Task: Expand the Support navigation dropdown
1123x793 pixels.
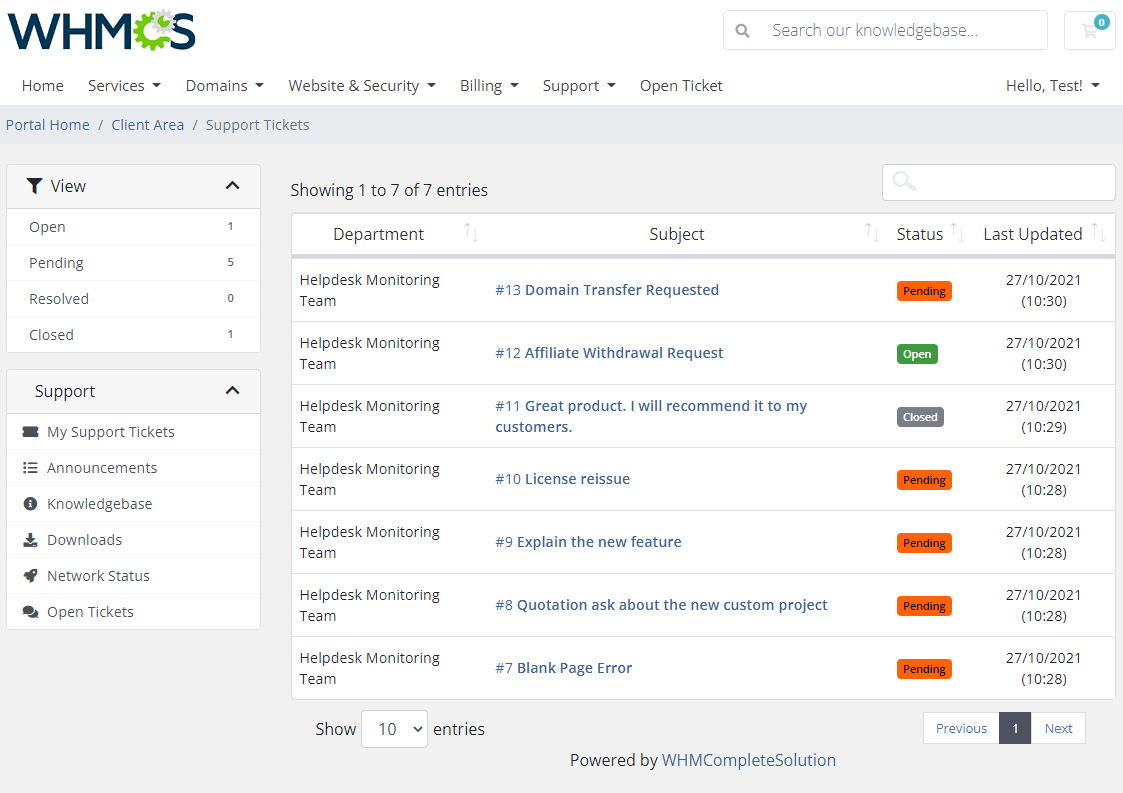Action: click(x=579, y=85)
